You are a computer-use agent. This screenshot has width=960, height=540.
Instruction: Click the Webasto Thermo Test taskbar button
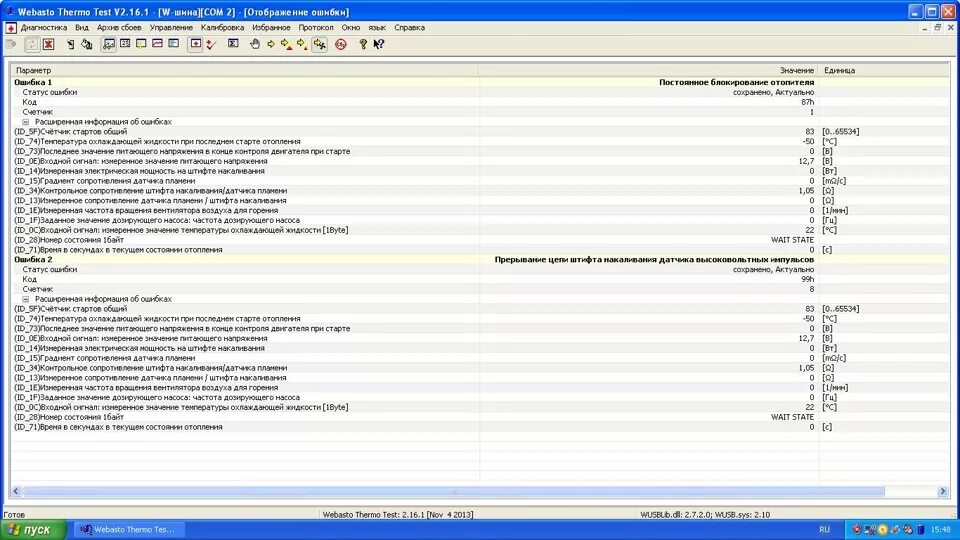click(129, 530)
